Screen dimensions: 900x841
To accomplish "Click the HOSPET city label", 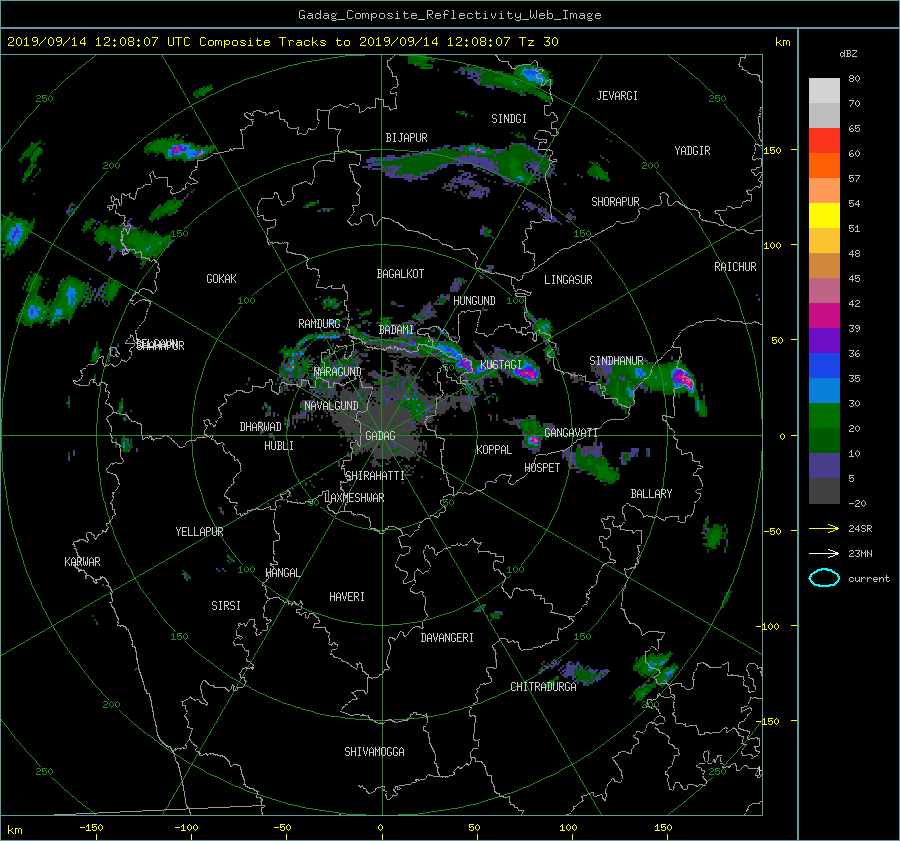I will 542,468.
